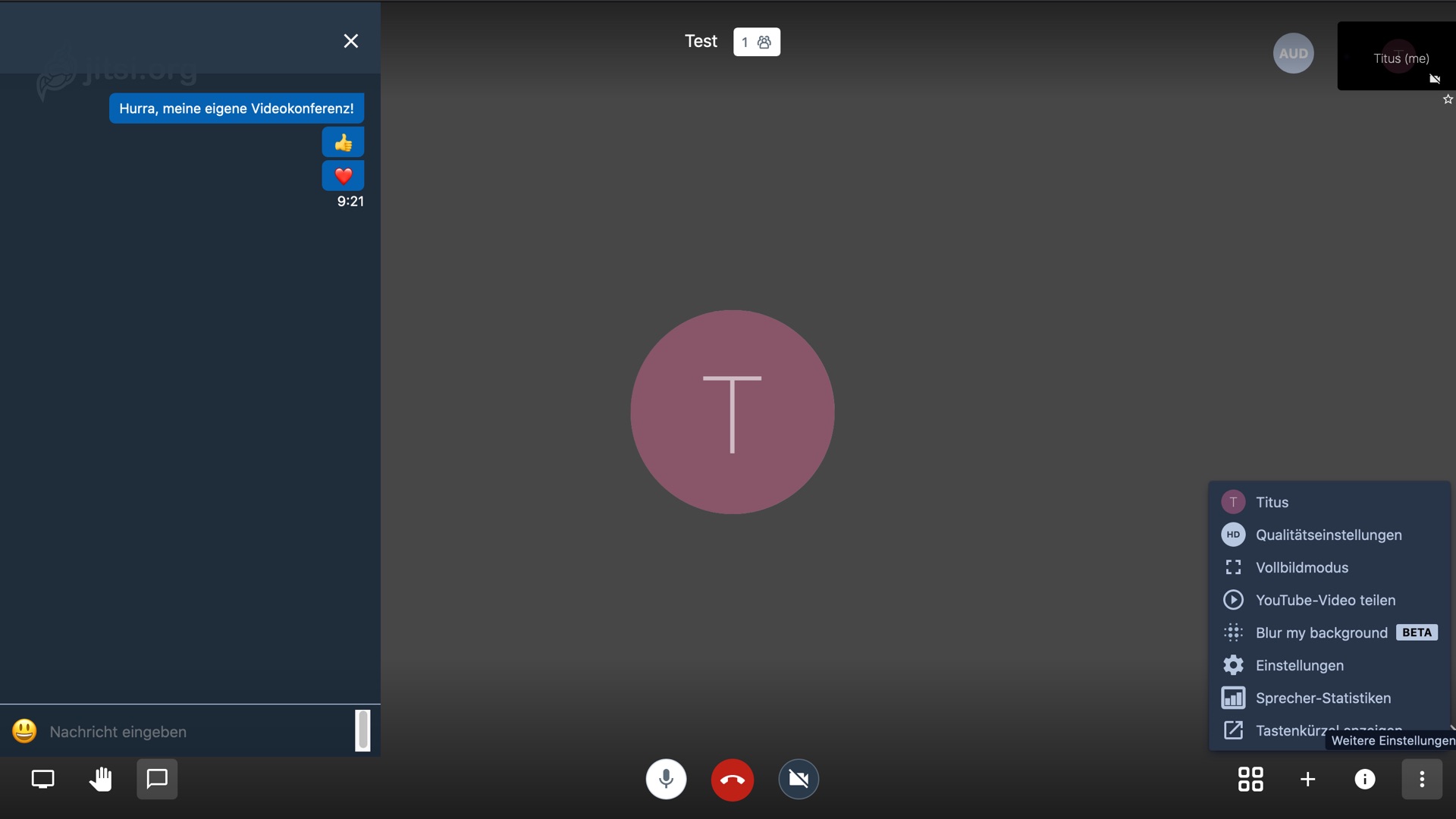Enter Vollbildmodus from the menu
Viewport: 1456px width, 819px height.
tap(1301, 568)
